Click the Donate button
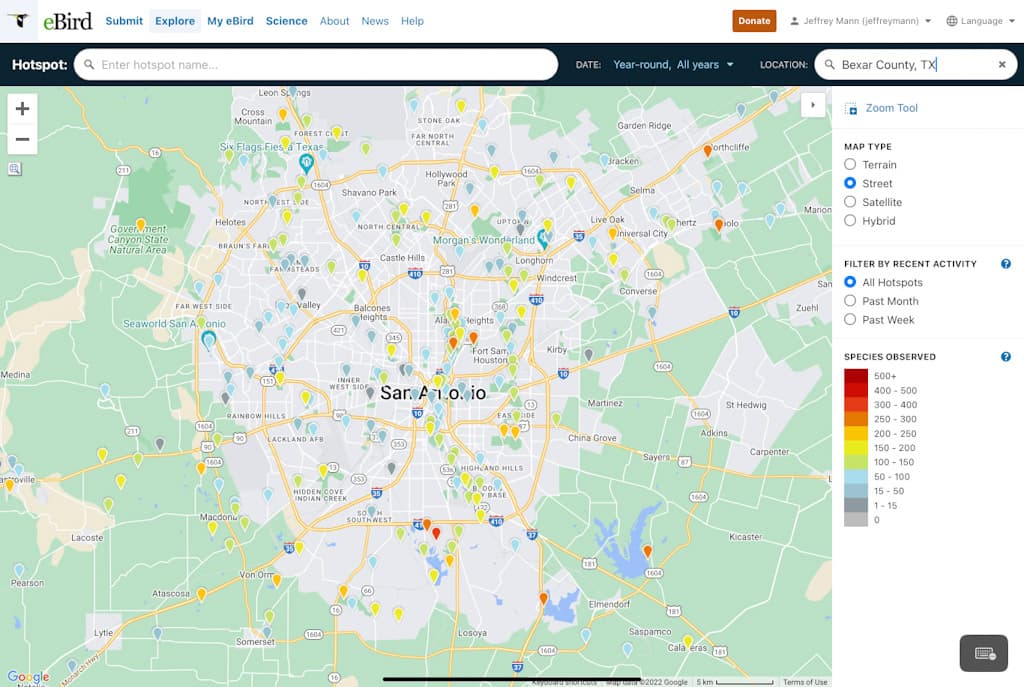Image resolution: width=1024 pixels, height=687 pixels. pyautogui.click(x=754, y=21)
